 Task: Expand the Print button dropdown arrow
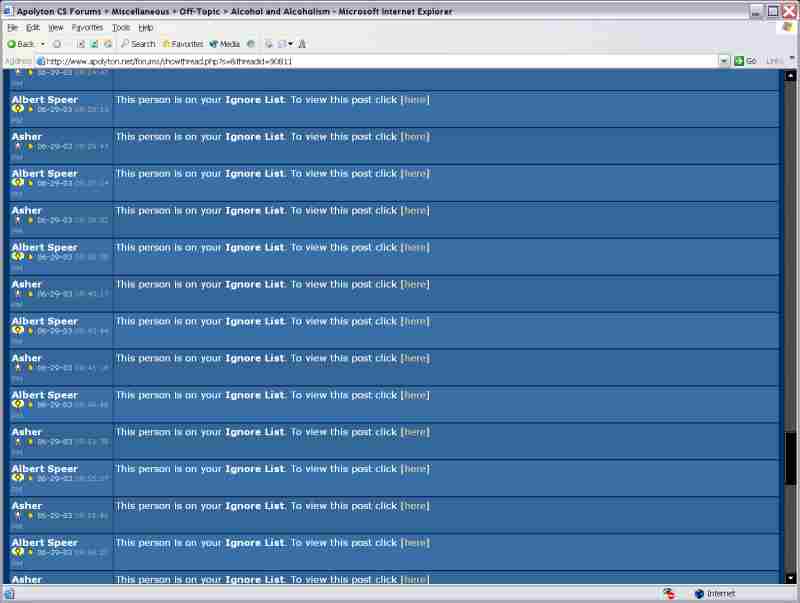pyautogui.click(x=291, y=44)
